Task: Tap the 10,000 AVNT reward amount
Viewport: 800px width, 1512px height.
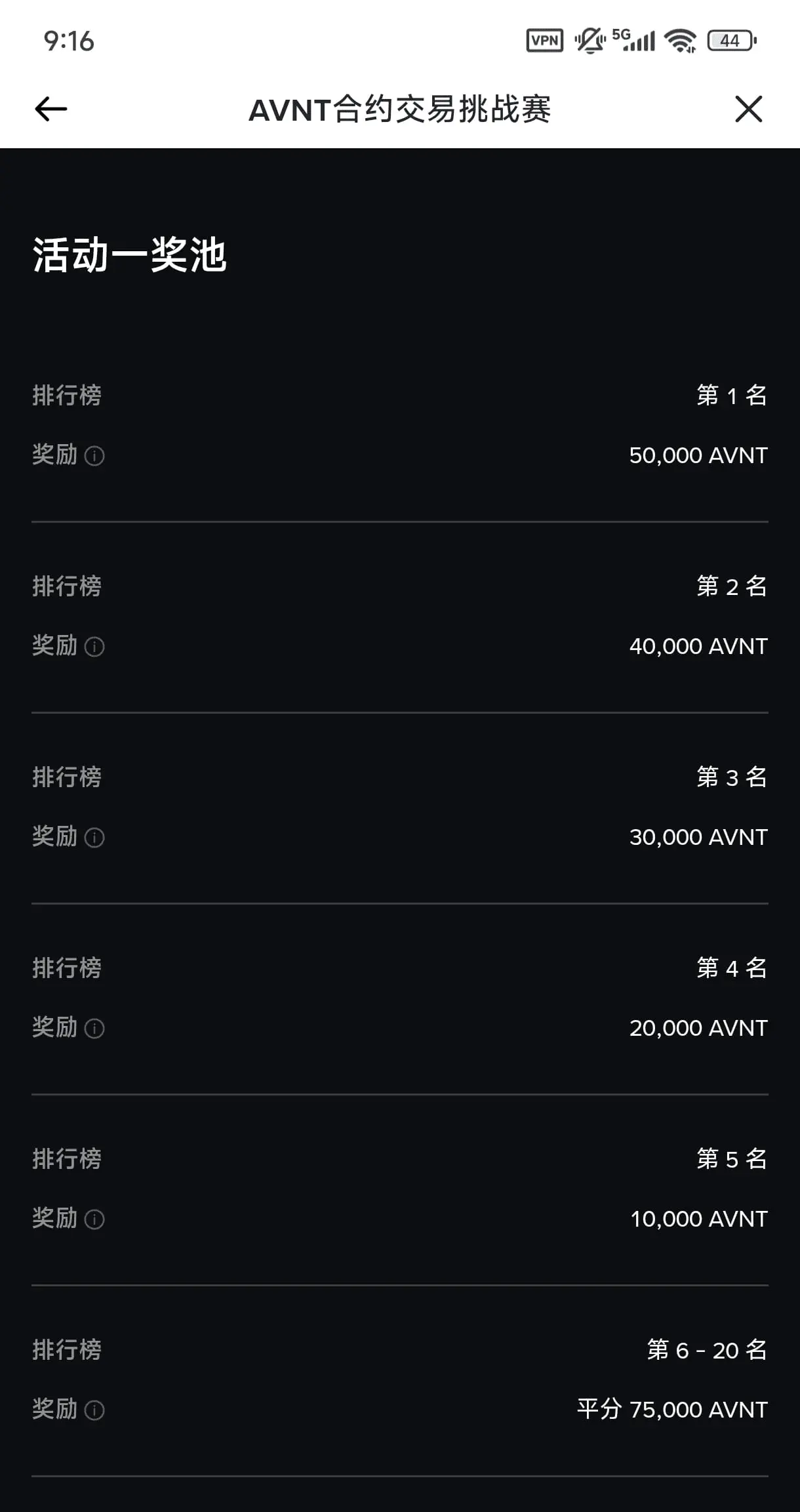Action: (x=699, y=1219)
